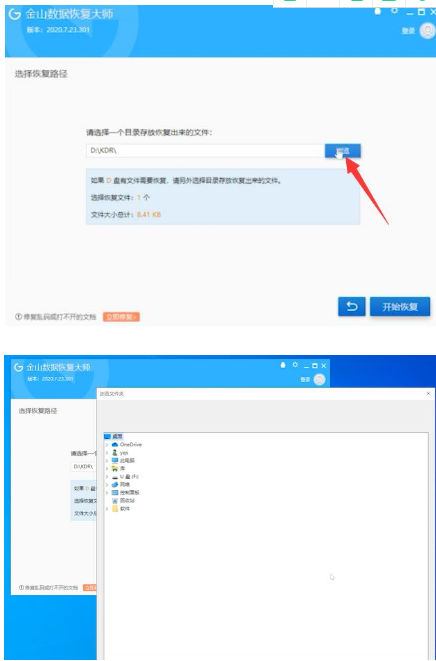Viewport: 436px width, 661px height.
Task: Expand the 库 libraries node
Action: (x=107, y=469)
